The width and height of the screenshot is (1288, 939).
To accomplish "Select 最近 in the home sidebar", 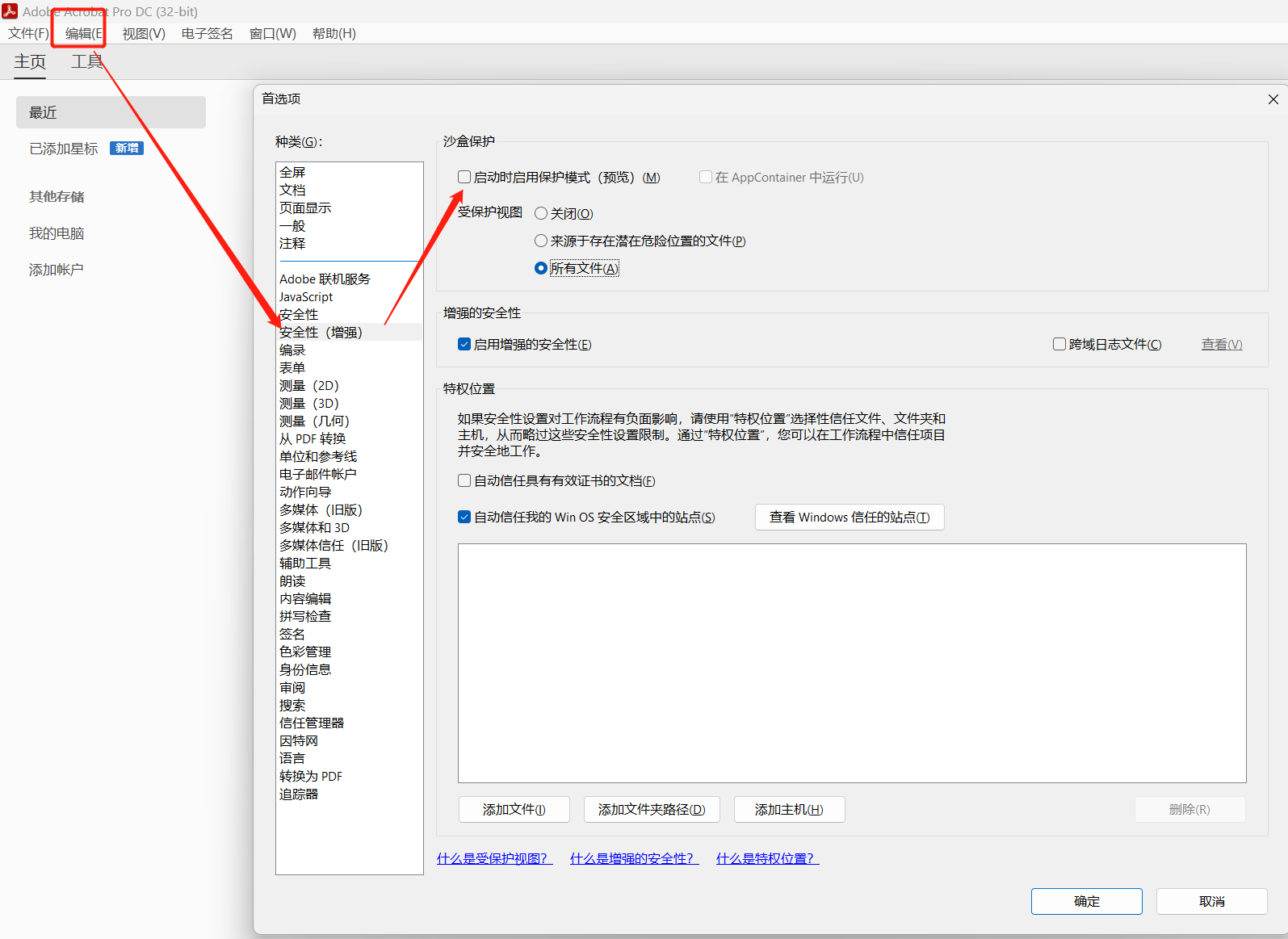I will point(111,112).
